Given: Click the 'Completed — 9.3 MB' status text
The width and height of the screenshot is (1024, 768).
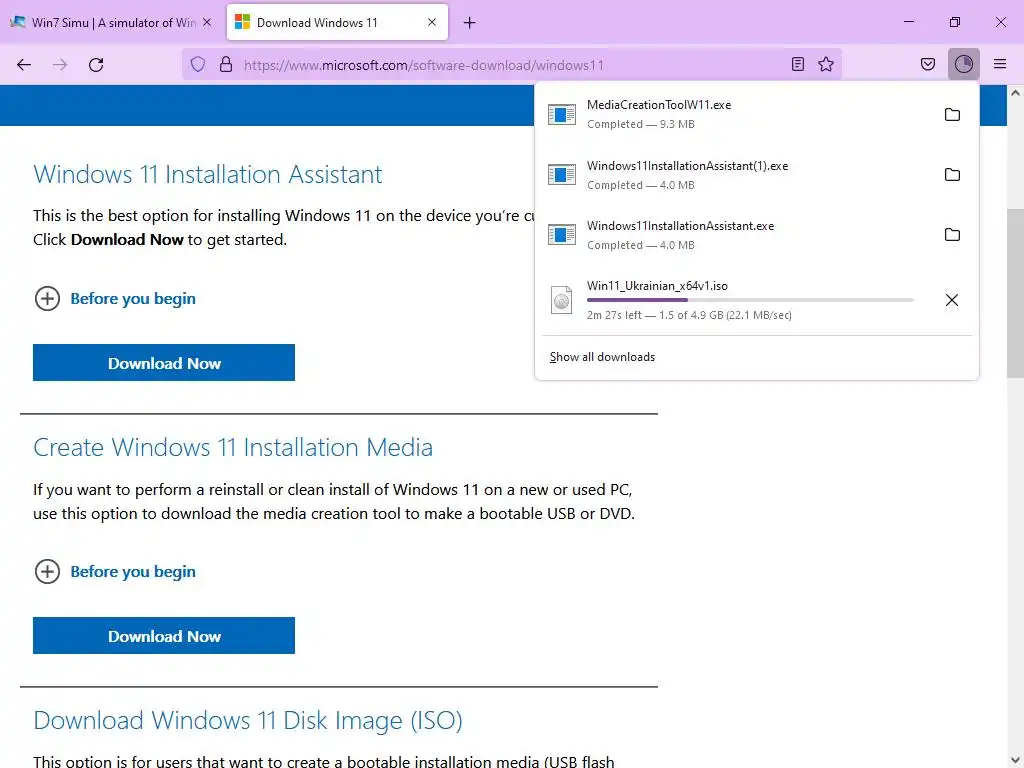Looking at the screenshot, I should tap(641, 124).
